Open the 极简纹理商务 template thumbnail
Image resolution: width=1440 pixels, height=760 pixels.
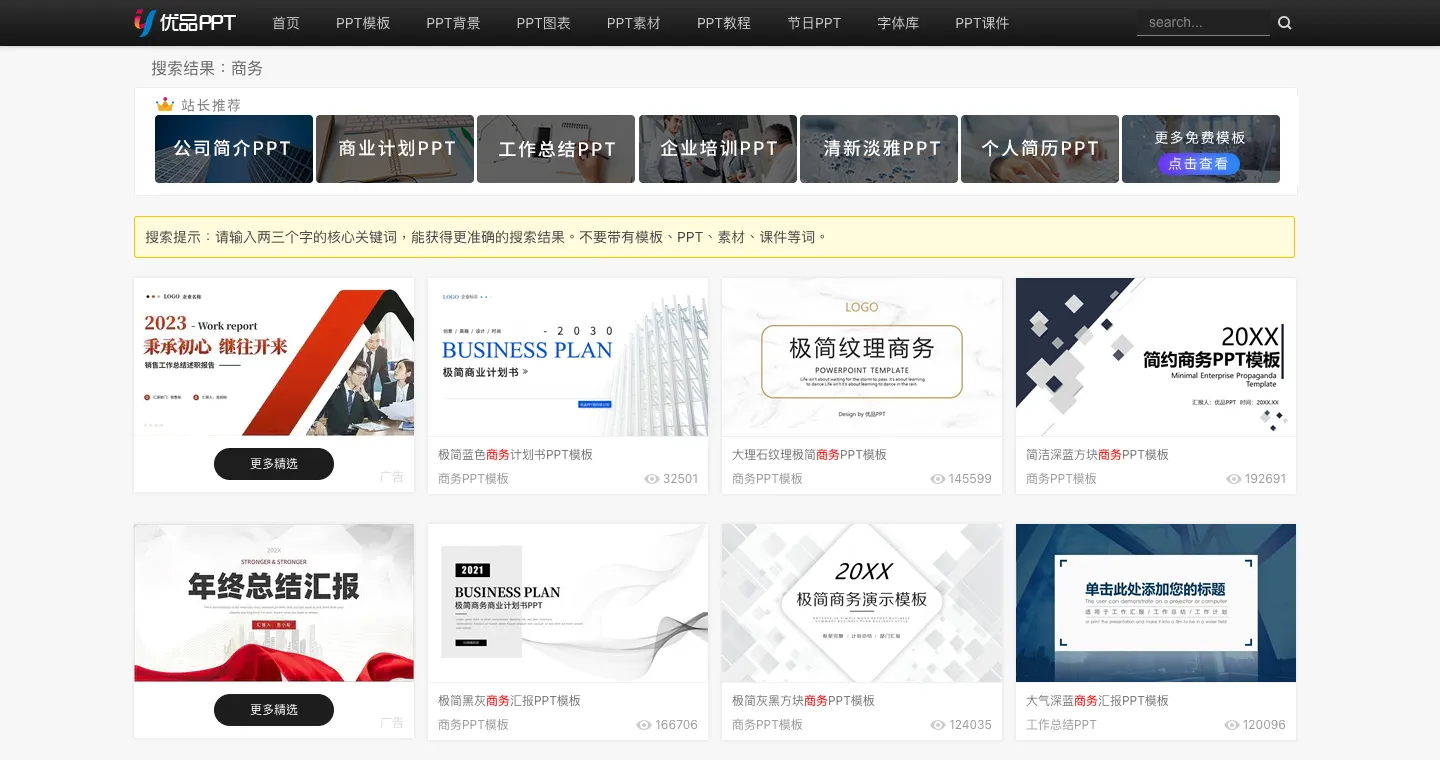862,357
